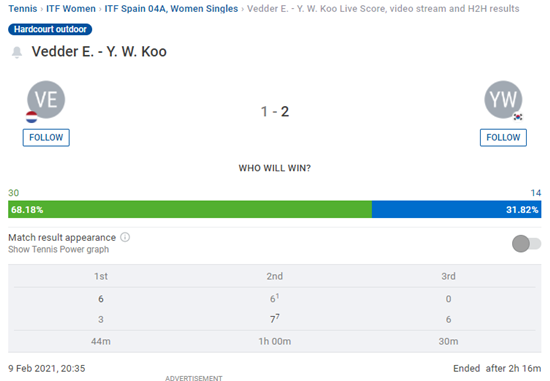Click the Hardcourt outdoor badge
This screenshot has width=550, height=381.
tap(50, 29)
